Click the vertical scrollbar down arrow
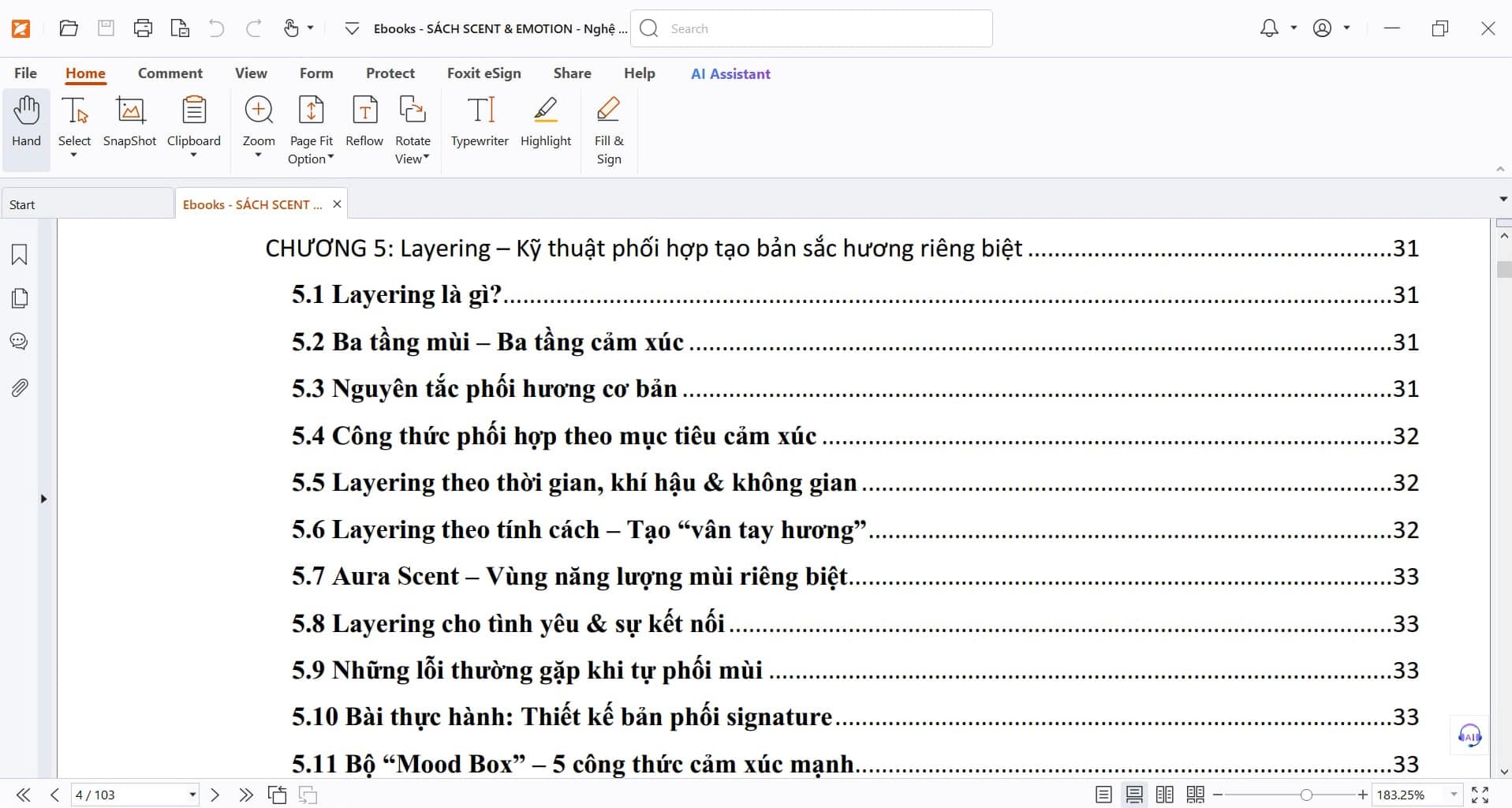Screen dimensions: 1512x808 [x=1503, y=772]
